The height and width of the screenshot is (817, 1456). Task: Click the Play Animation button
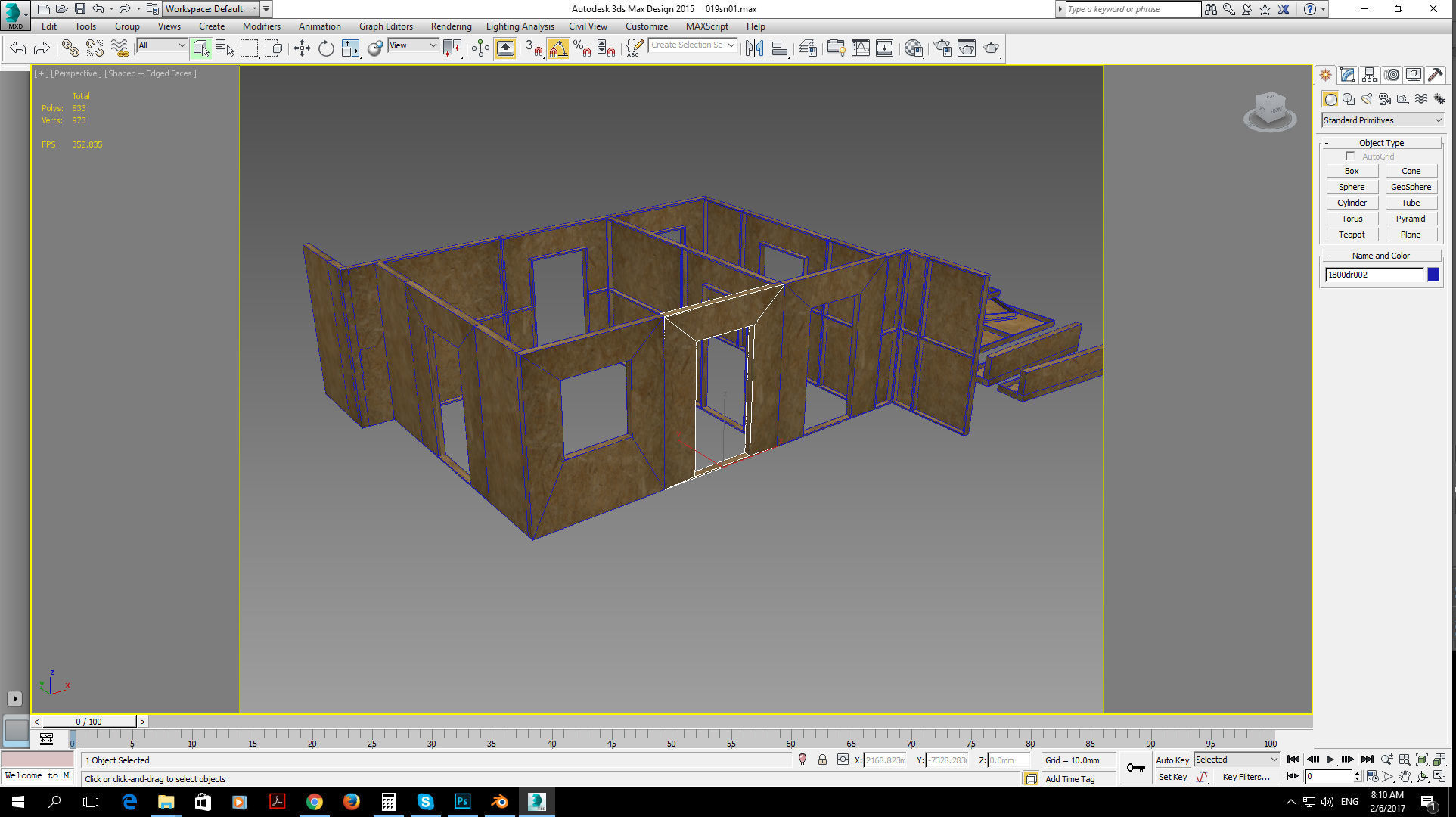click(1330, 760)
